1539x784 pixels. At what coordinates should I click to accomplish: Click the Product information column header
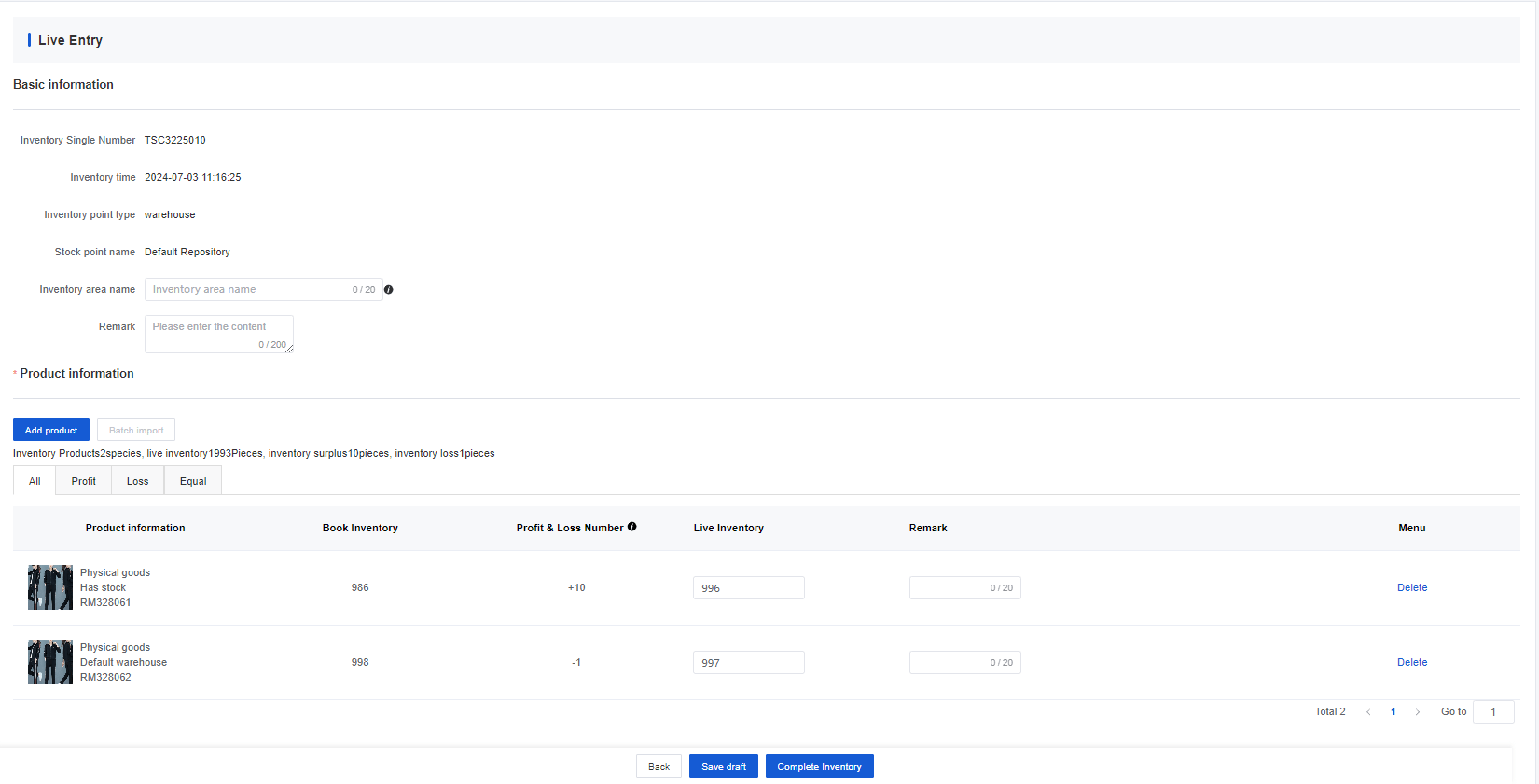[135, 528]
